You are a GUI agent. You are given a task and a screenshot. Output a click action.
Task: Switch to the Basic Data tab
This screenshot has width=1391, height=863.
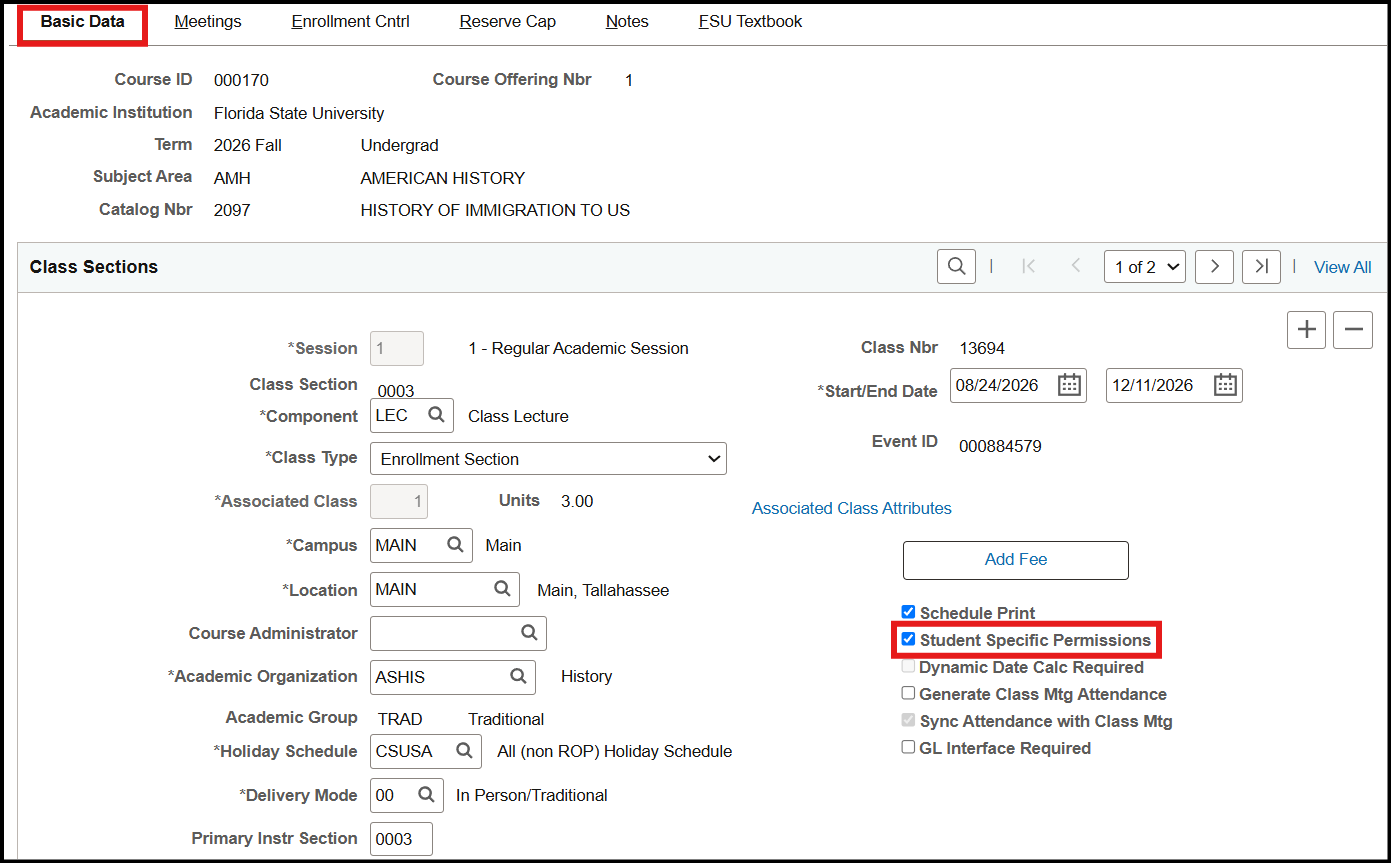(83, 21)
